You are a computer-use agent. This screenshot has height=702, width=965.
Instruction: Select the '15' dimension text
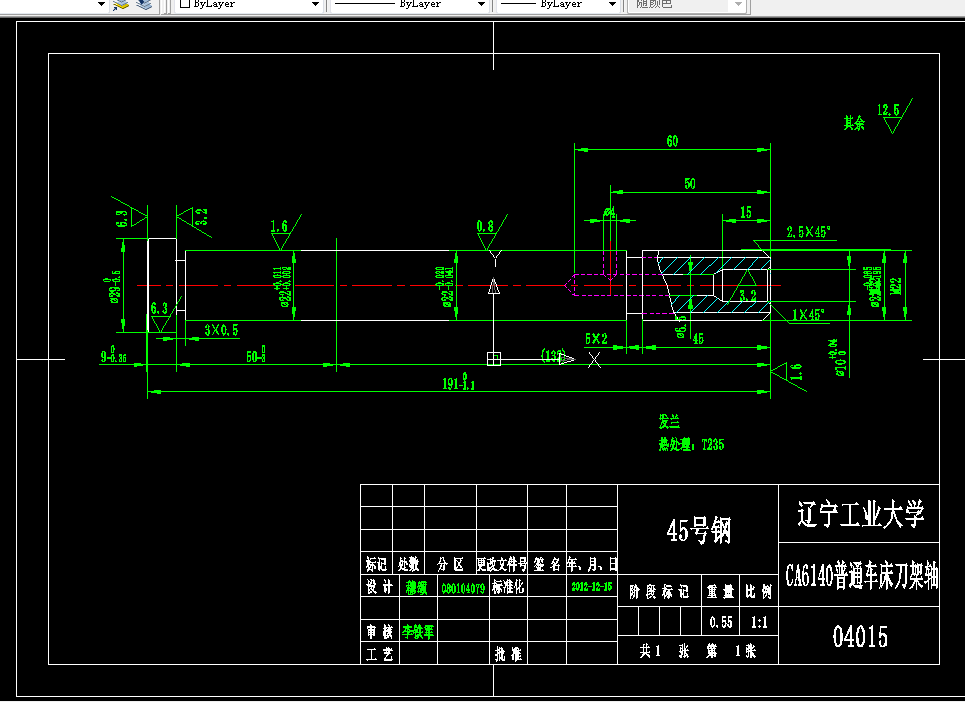tap(746, 213)
